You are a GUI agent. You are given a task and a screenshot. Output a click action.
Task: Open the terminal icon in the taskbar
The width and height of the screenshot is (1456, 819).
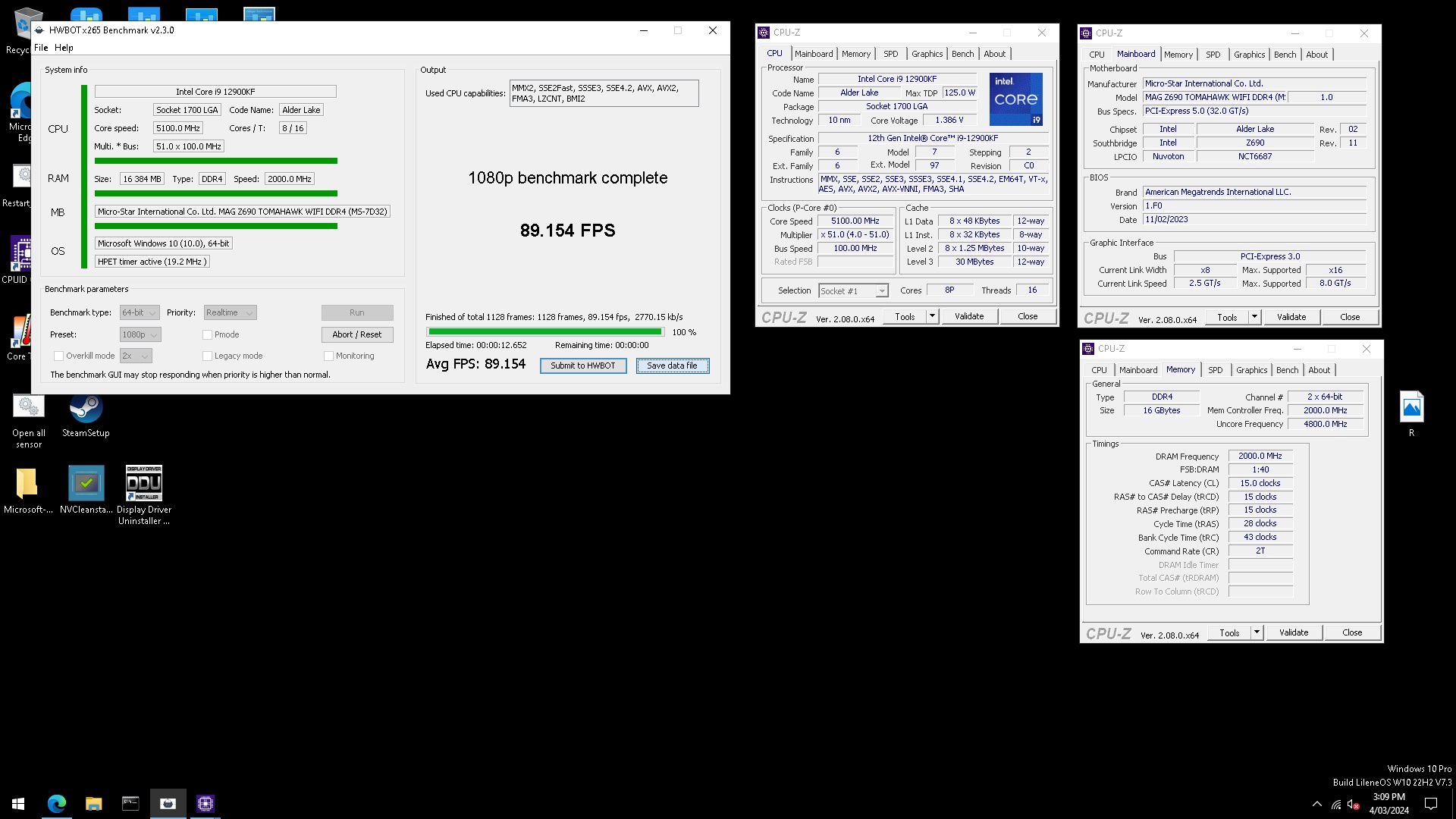tap(130, 803)
